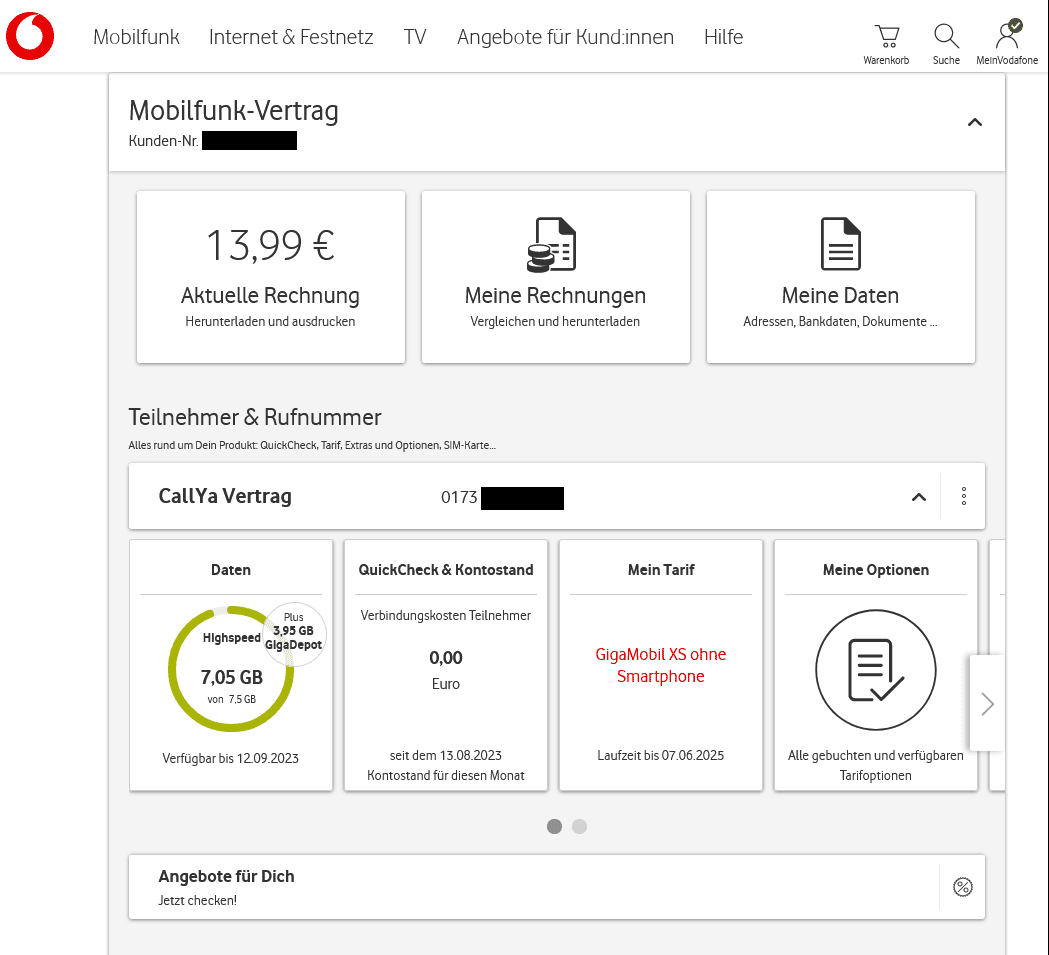The height and width of the screenshot is (955, 1049).
Task: Open the Warenkorb cart icon
Action: click(x=886, y=36)
